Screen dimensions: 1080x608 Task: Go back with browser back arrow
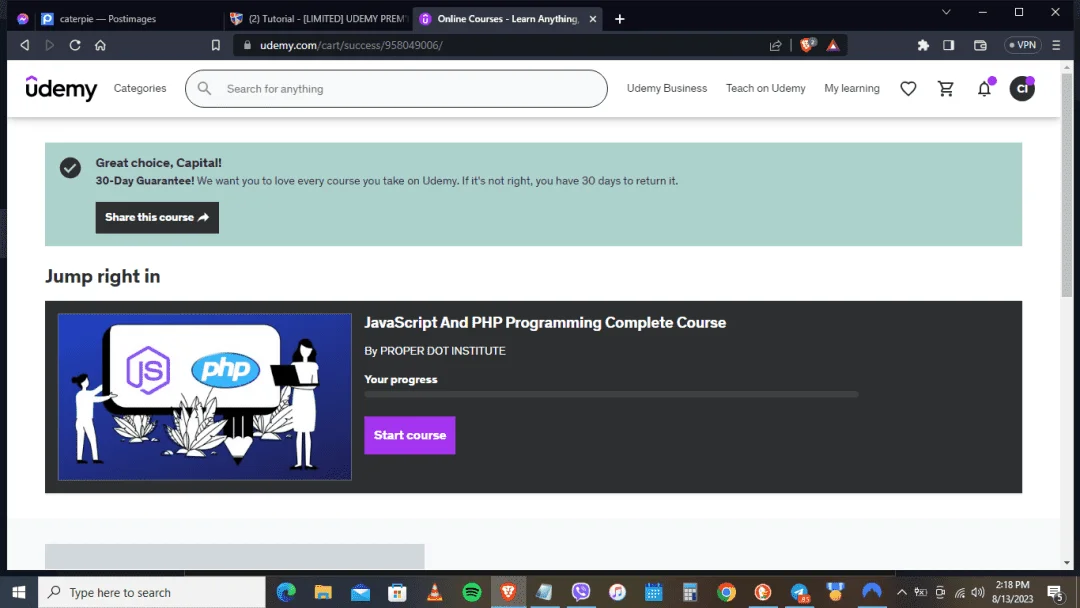tap(25, 45)
